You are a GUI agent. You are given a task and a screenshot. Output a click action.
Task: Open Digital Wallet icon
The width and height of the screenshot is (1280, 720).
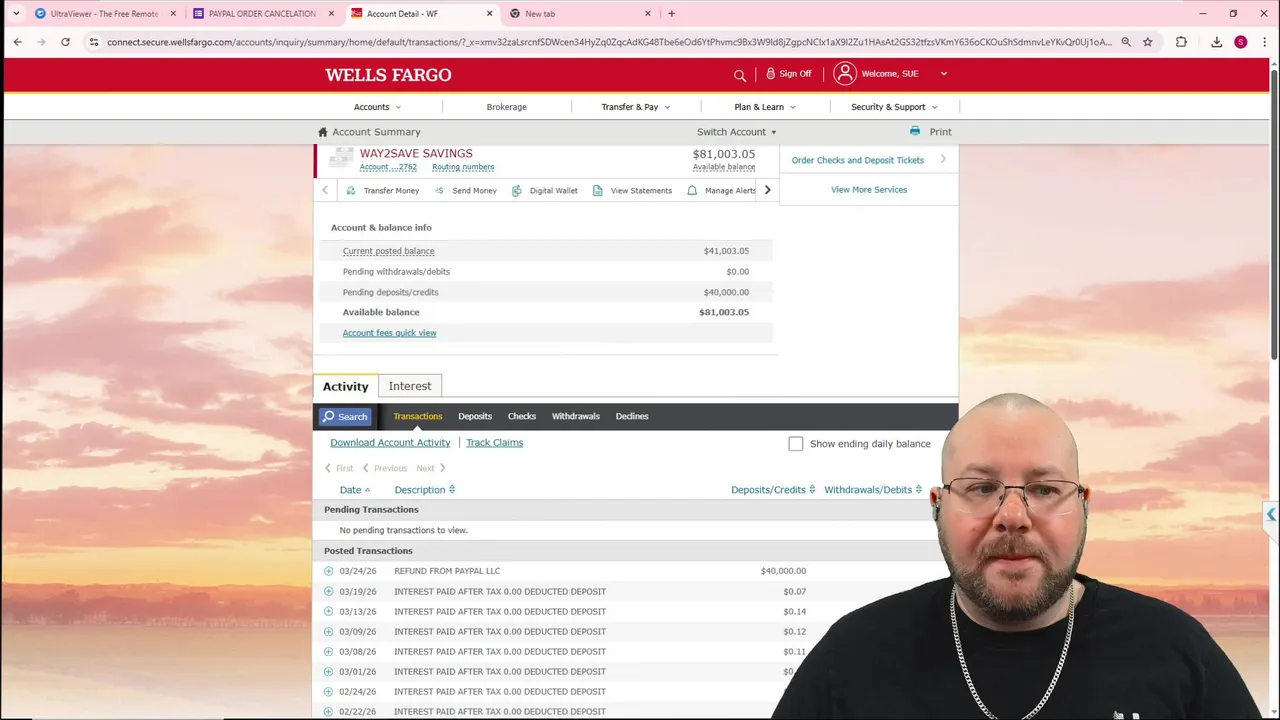click(x=517, y=190)
